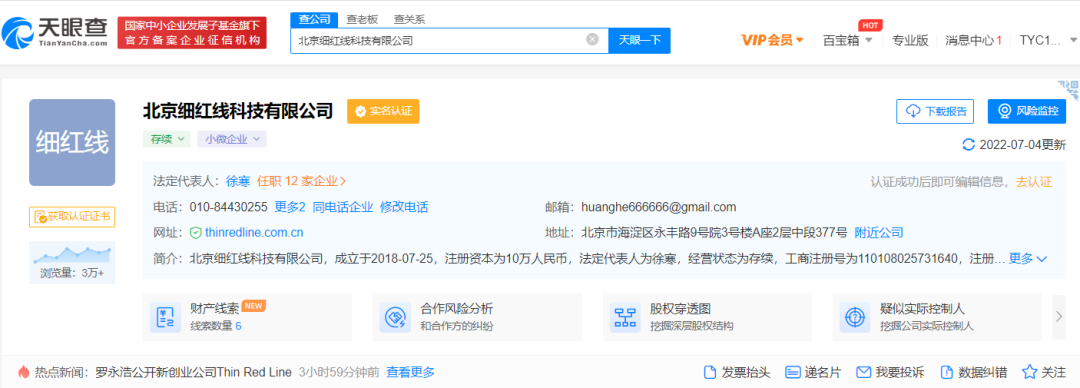Click 获取认证证书 button
Image resolution: width=1080 pixels, height=388 pixels.
coord(72,217)
